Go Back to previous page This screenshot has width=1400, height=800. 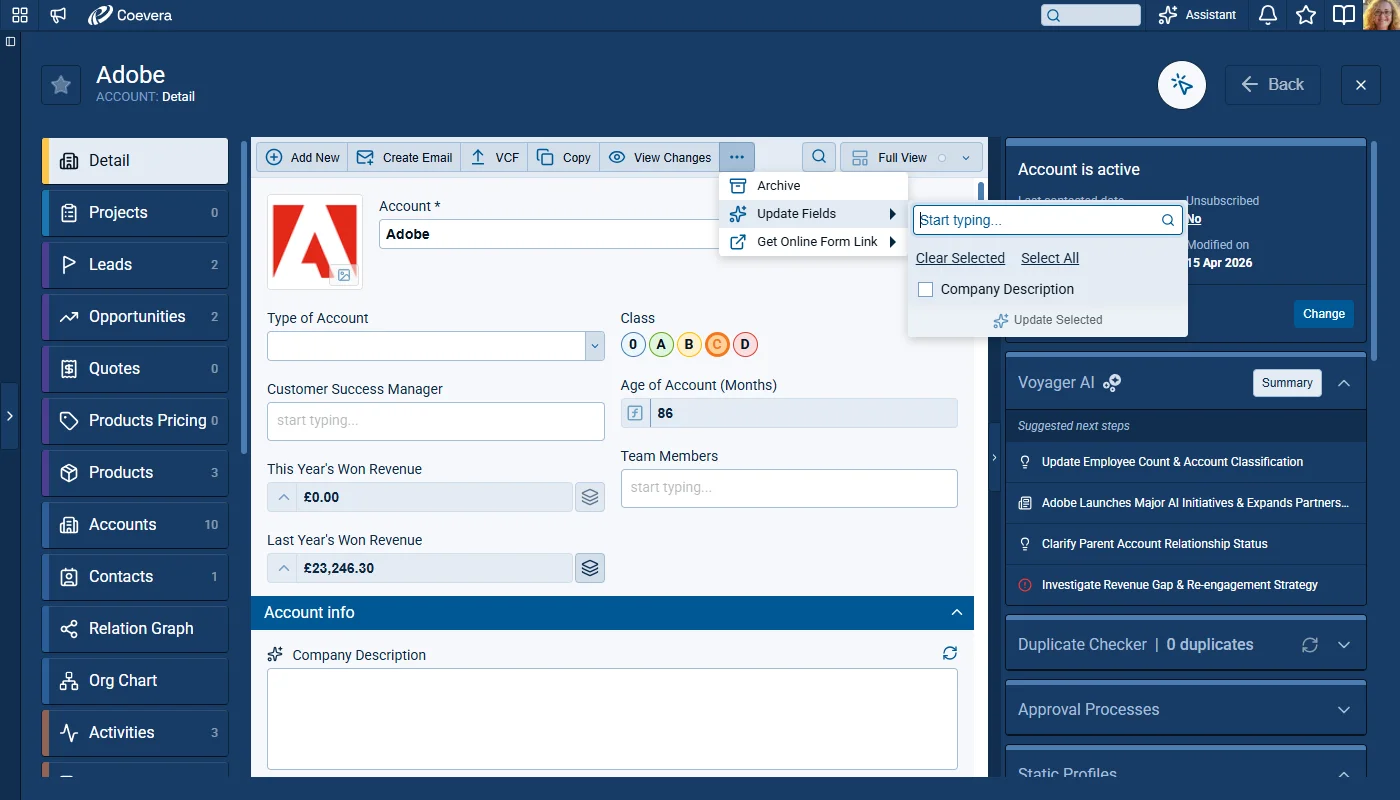tap(1273, 85)
